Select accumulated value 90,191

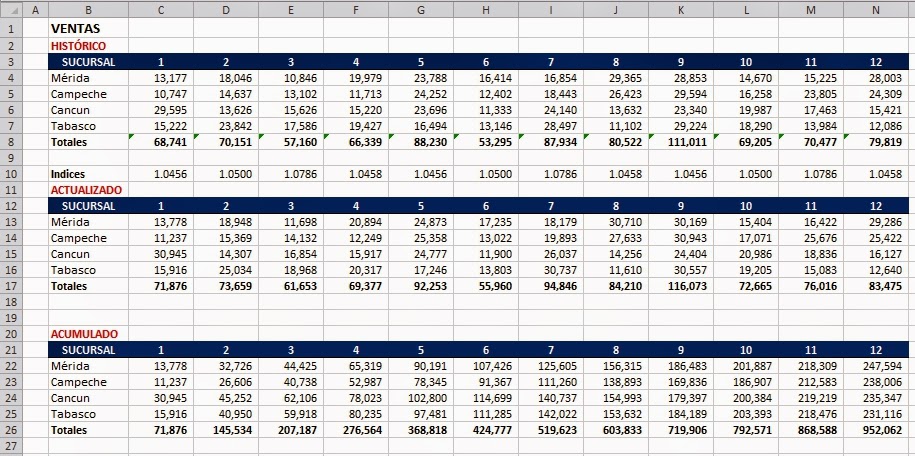421,366
